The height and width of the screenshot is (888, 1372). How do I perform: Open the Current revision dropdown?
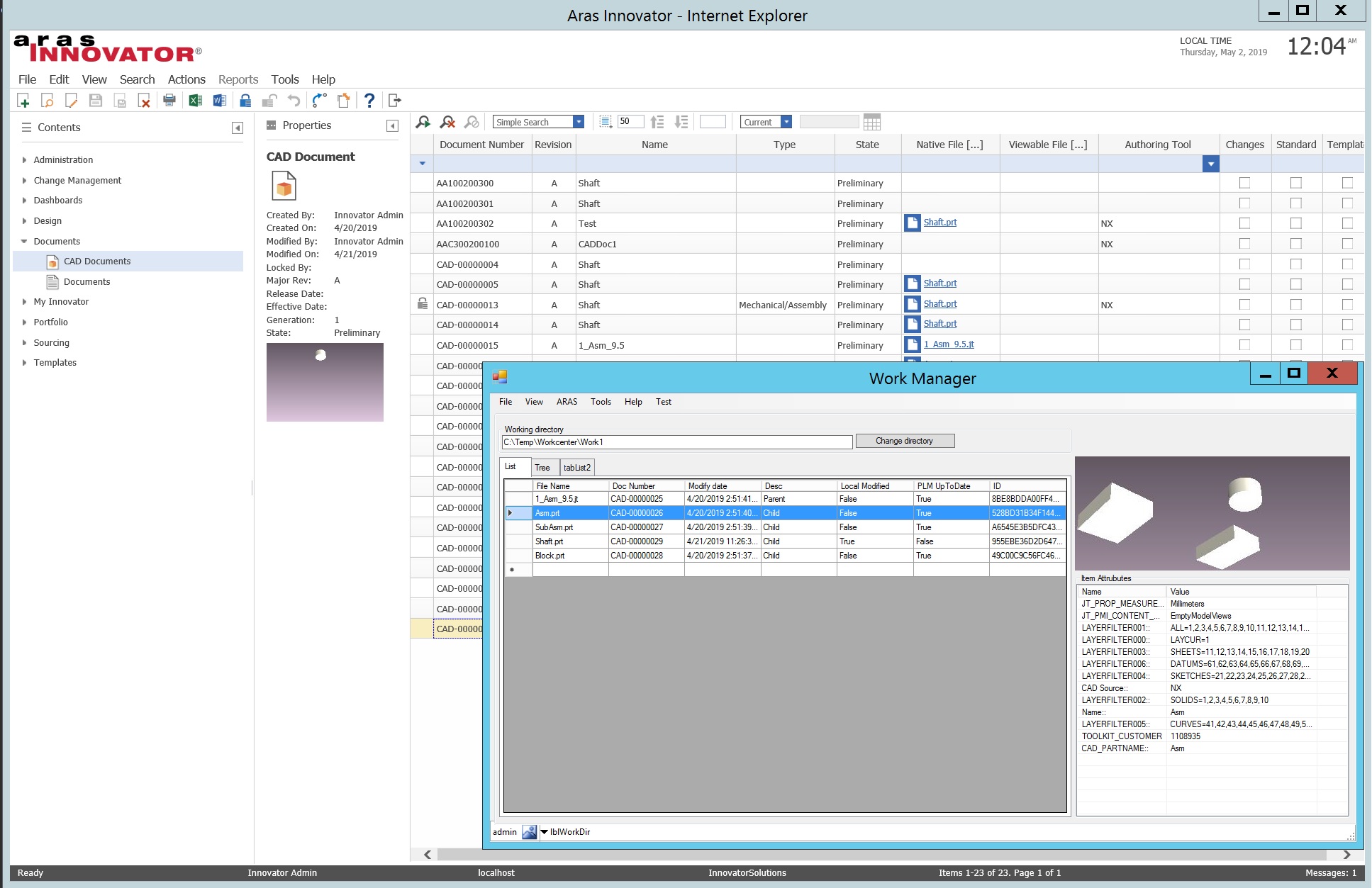(786, 122)
